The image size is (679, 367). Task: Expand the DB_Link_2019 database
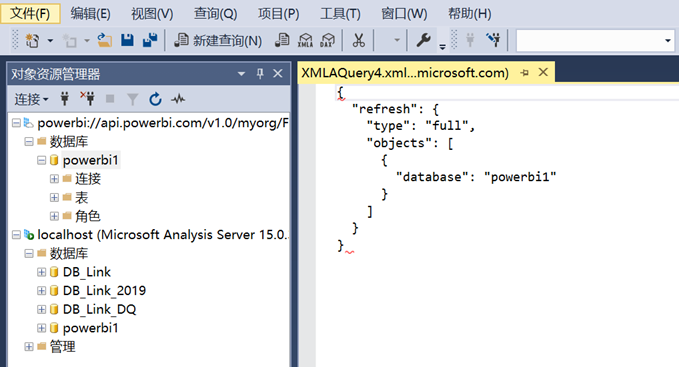41,290
